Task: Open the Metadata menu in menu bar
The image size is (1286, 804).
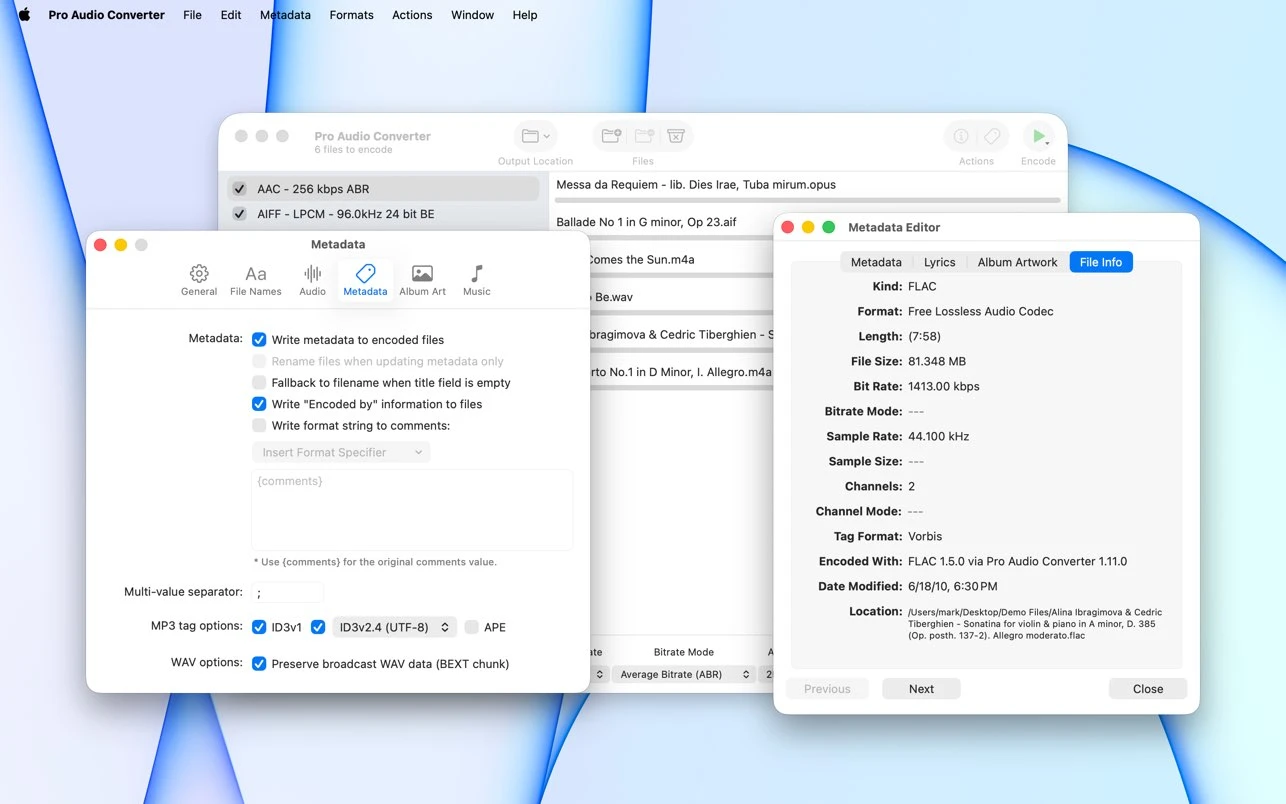Action: pyautogui.click(x=285, y=15)
